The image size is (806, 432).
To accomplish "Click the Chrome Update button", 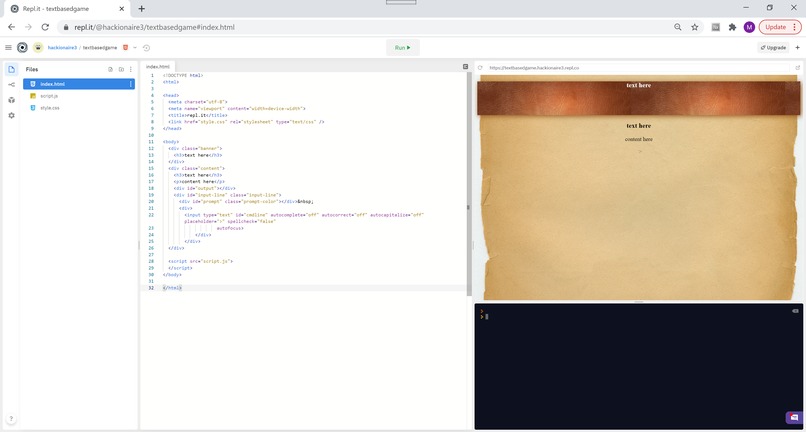I will click(x=780, y=27).
